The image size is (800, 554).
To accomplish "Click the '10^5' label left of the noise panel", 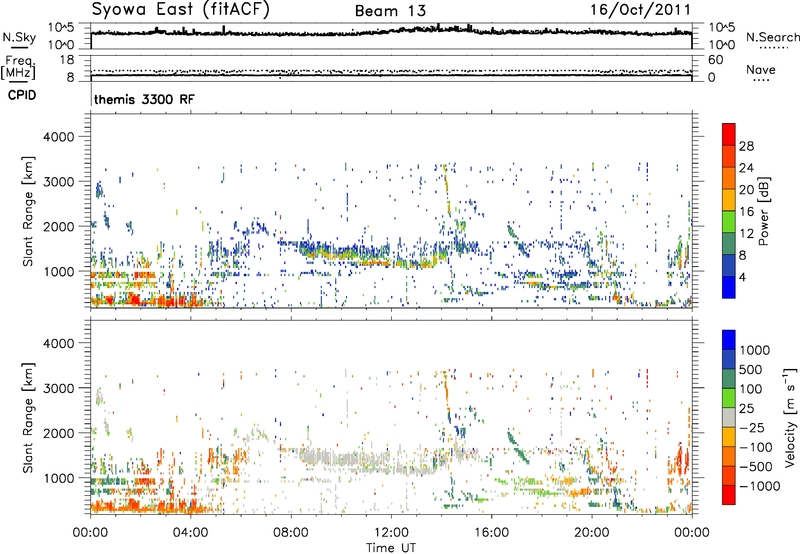I will (x=61, y=27).
